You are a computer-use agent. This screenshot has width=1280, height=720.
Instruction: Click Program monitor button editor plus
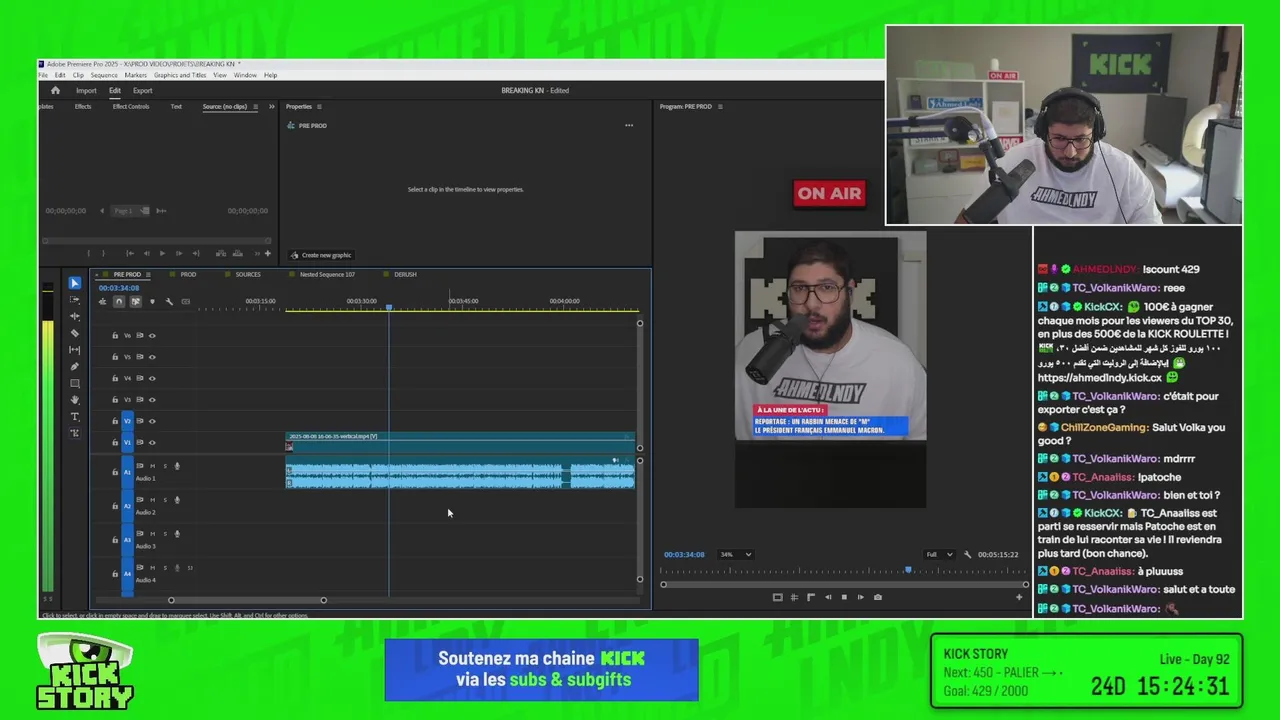click(x=1019, y=597)
